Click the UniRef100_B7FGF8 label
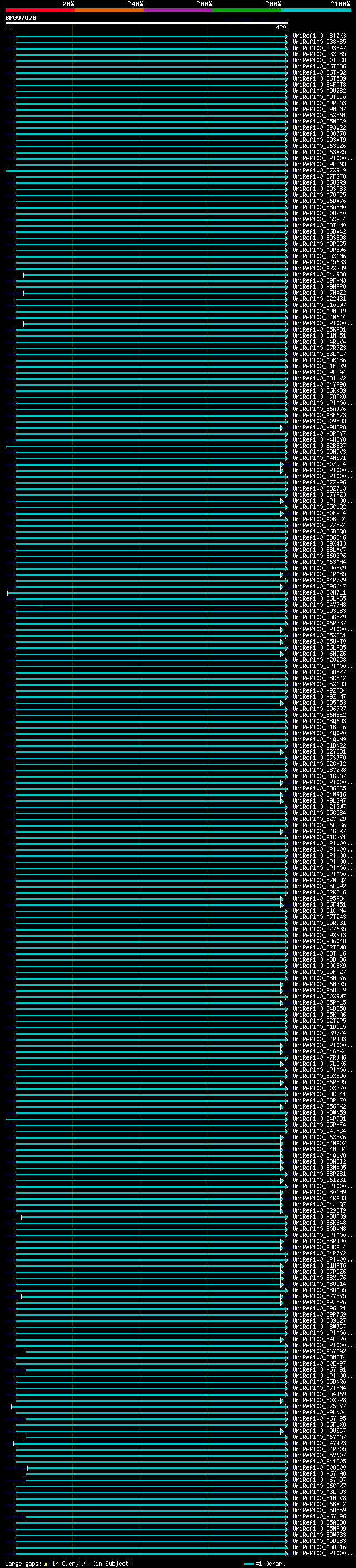The width and height of the screenshot is (356, 1568). 319,176
